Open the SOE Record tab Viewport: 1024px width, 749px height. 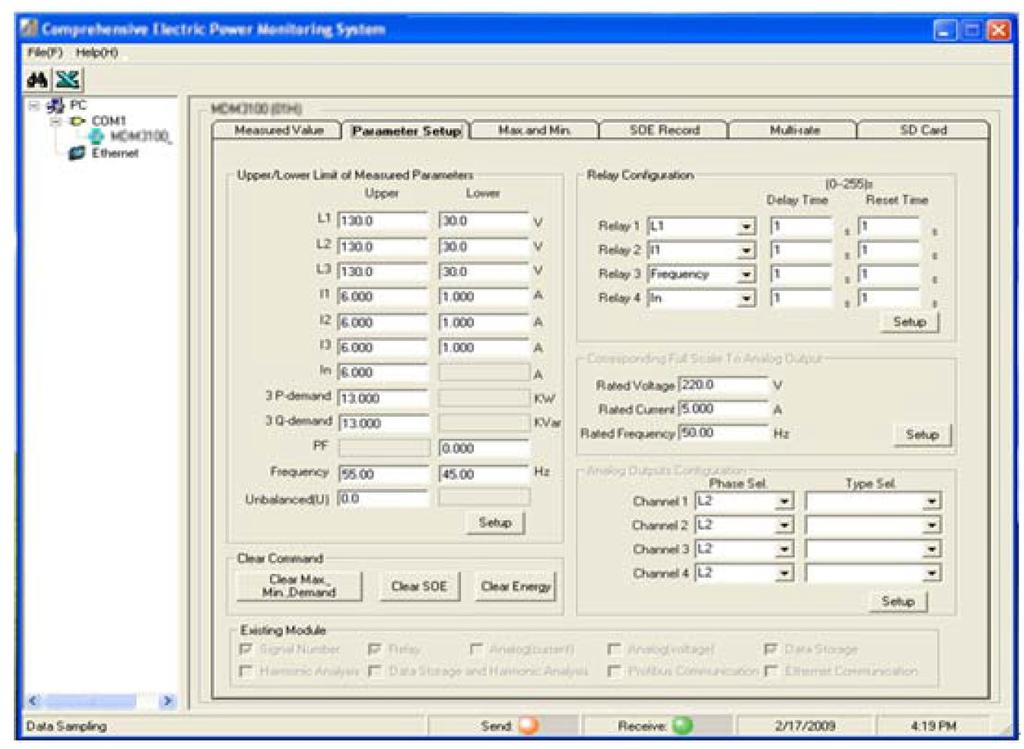tap(664, 130)
